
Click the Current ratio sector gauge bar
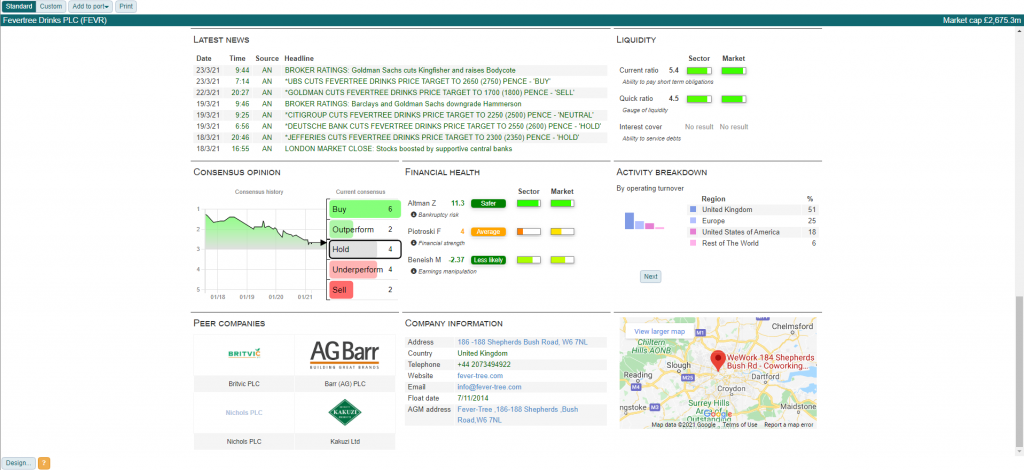[699, 70]
